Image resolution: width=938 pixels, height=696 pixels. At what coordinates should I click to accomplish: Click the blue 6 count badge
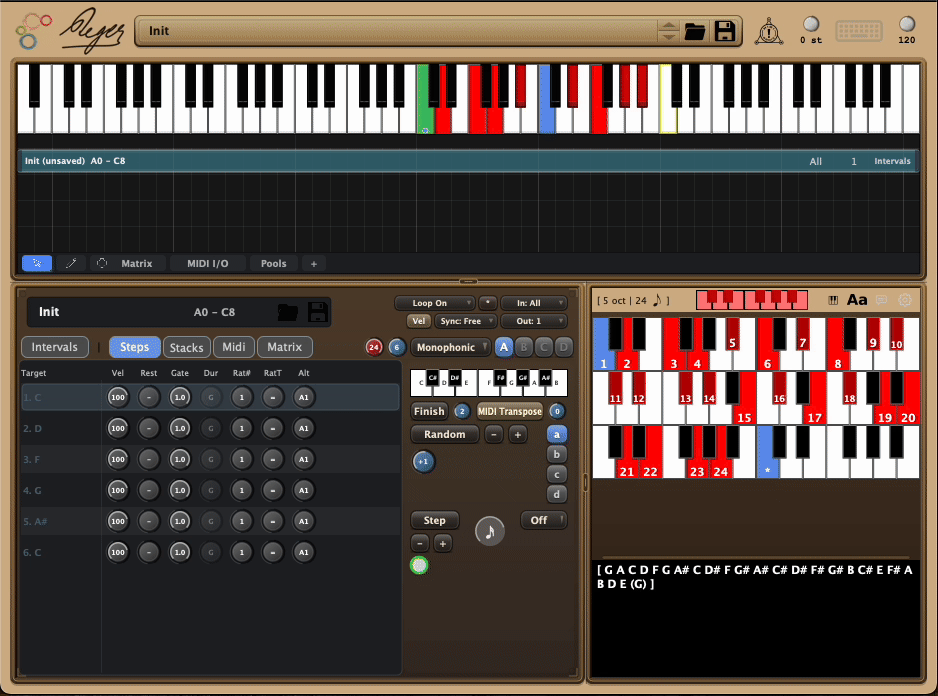[x=397, y=347]
